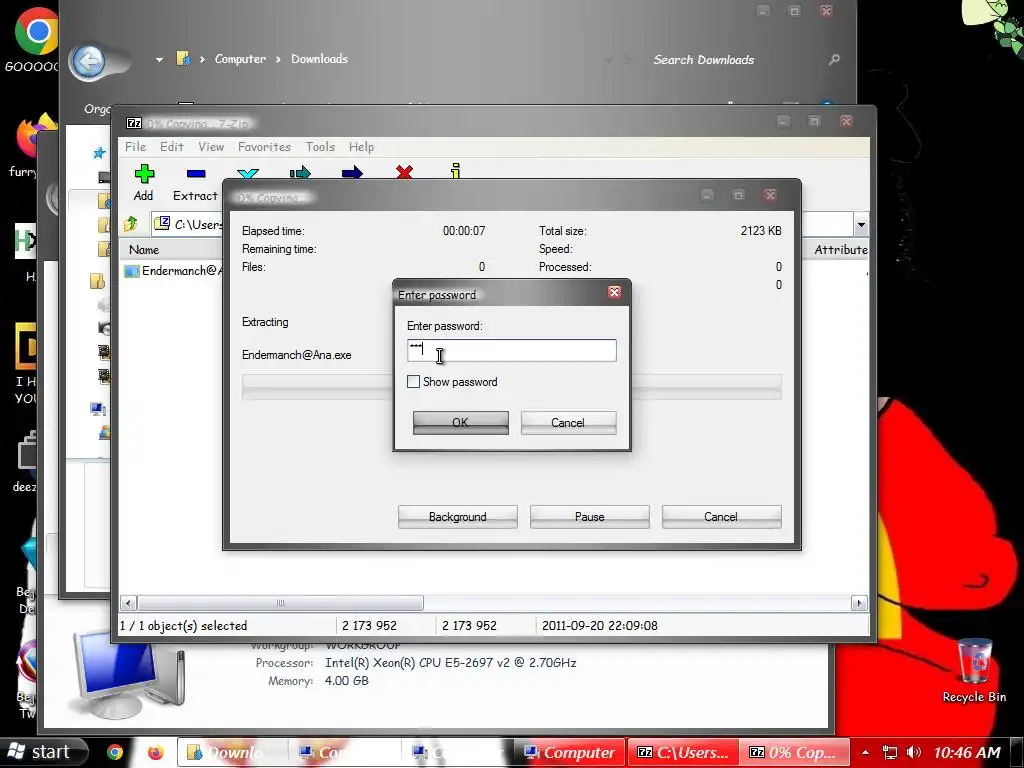Click the Move arrow icon in 7-Zip toolbar
Viewport: 1024px width, 768px height.
click(352, 172)
